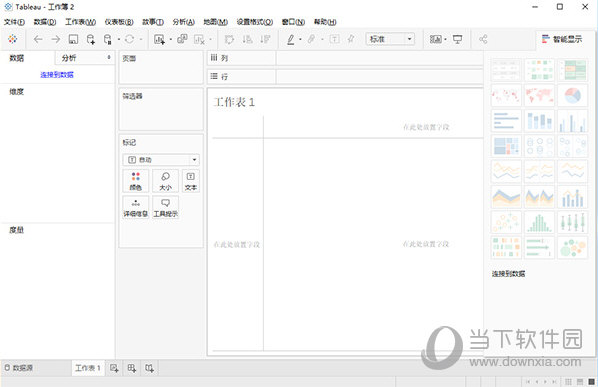Click the Size (大小) button in Marks card
598x387 pixels.
[165, 181]
